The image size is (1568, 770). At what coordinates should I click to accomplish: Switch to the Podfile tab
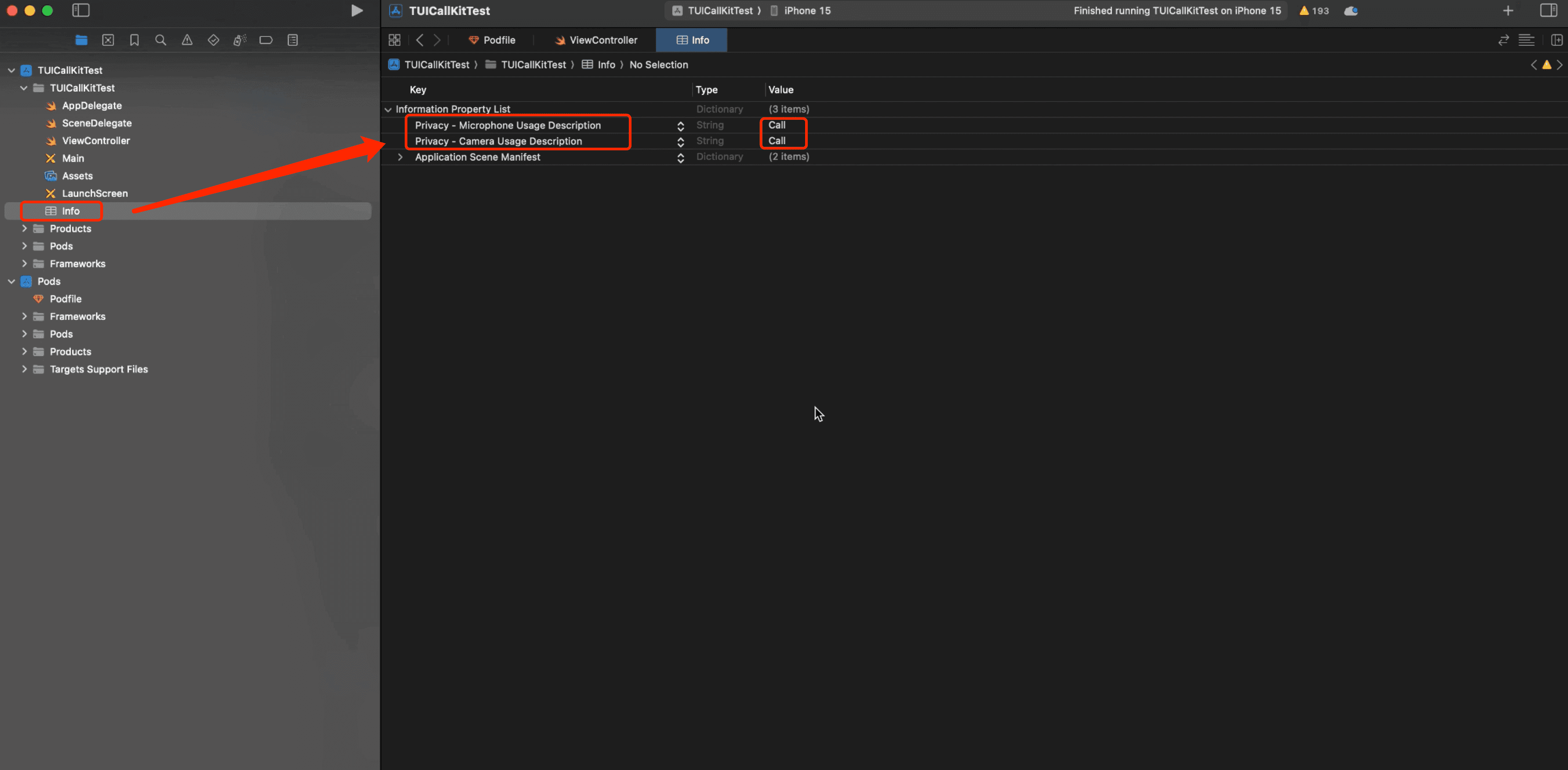(x=492, y=40)
